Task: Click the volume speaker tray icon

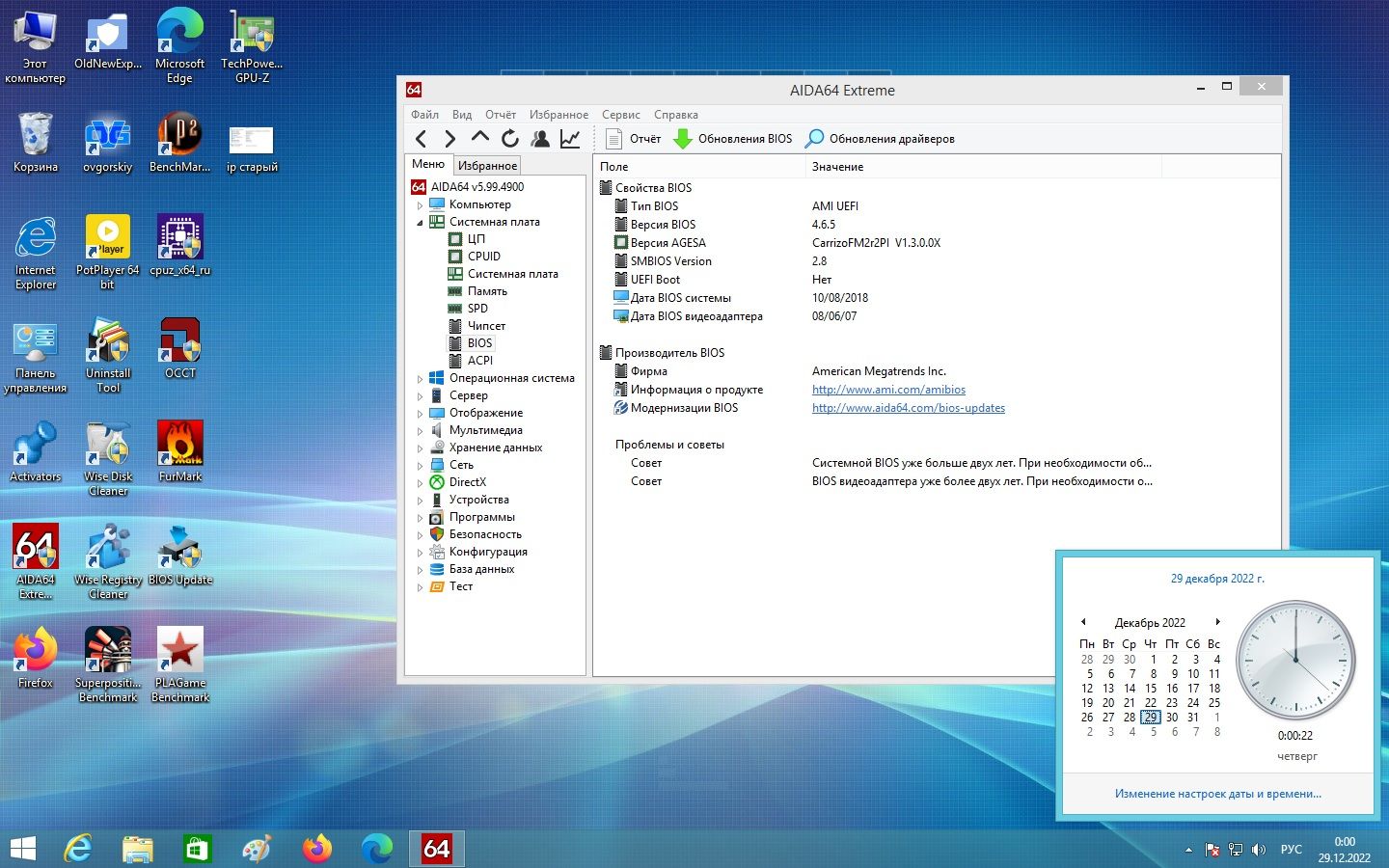Action: (x=1258, y=850)
